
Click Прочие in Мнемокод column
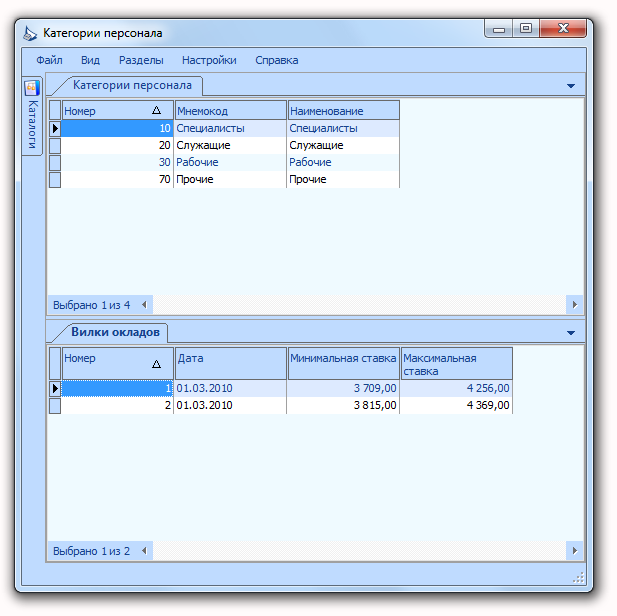[230, 179]
